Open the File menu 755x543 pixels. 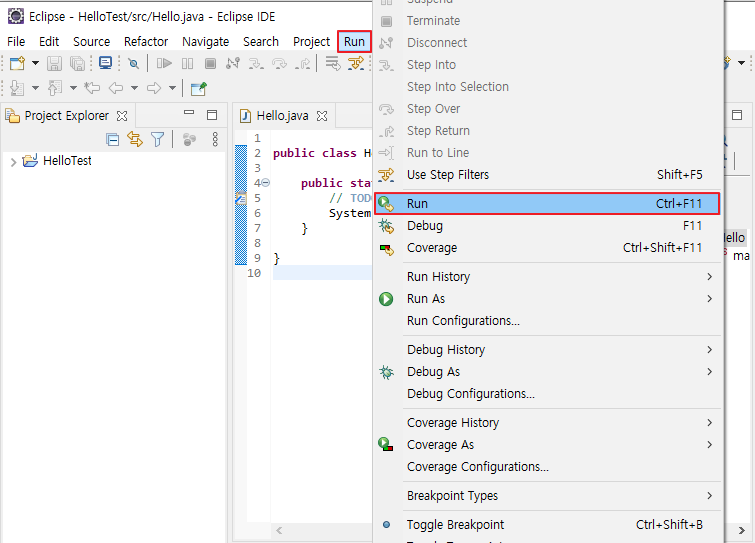(16, 42)
